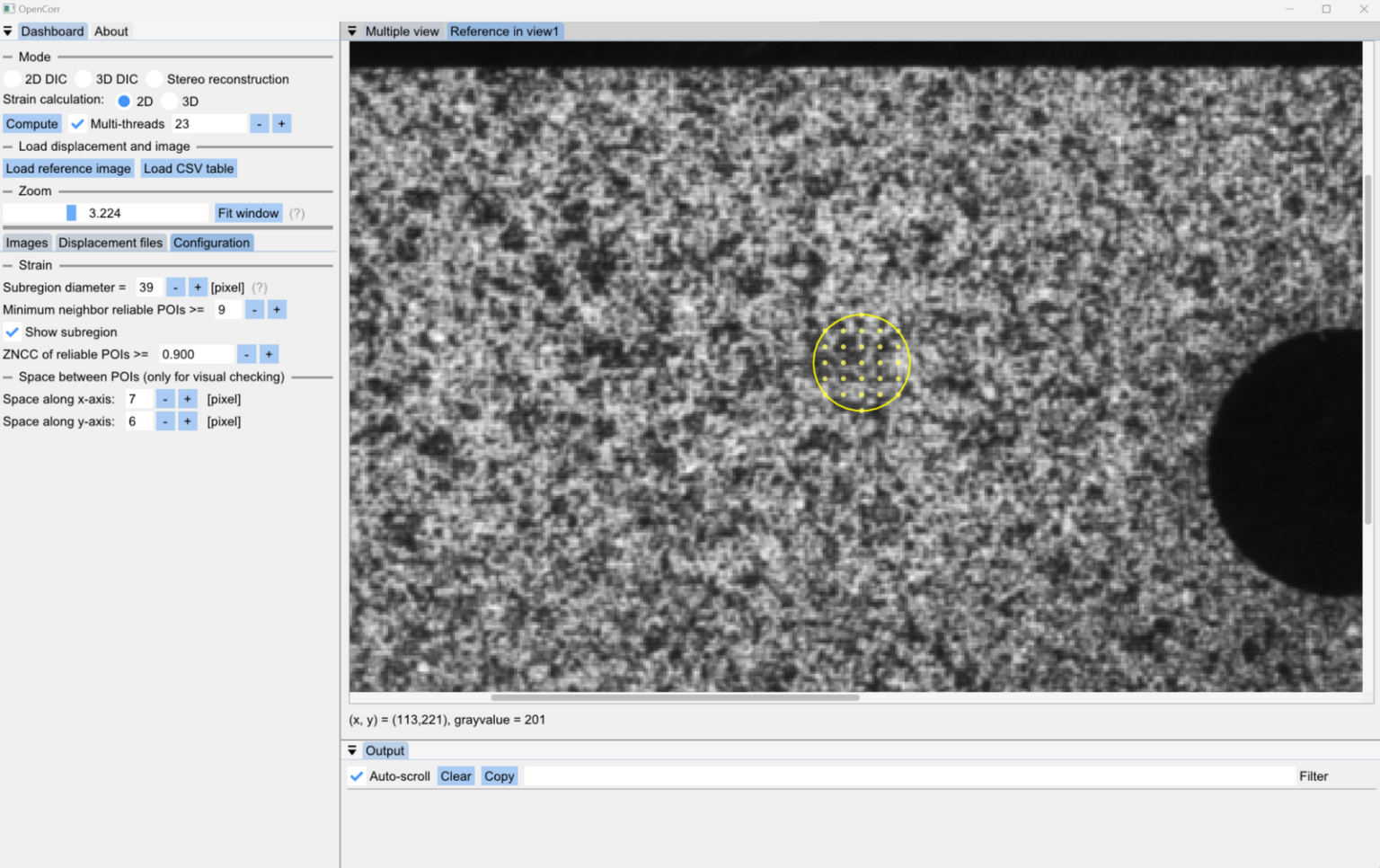Adjust the Zoom slider
1380x868 pixels.
click(72, 212)
